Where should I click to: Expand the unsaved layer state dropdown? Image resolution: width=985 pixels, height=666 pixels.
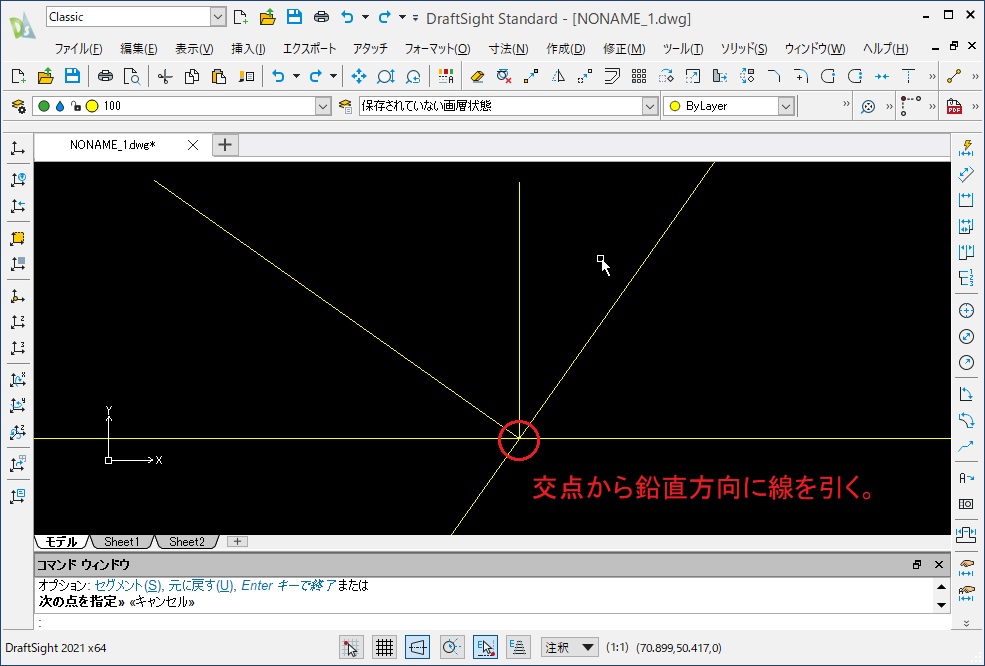(x=650, y=106)
